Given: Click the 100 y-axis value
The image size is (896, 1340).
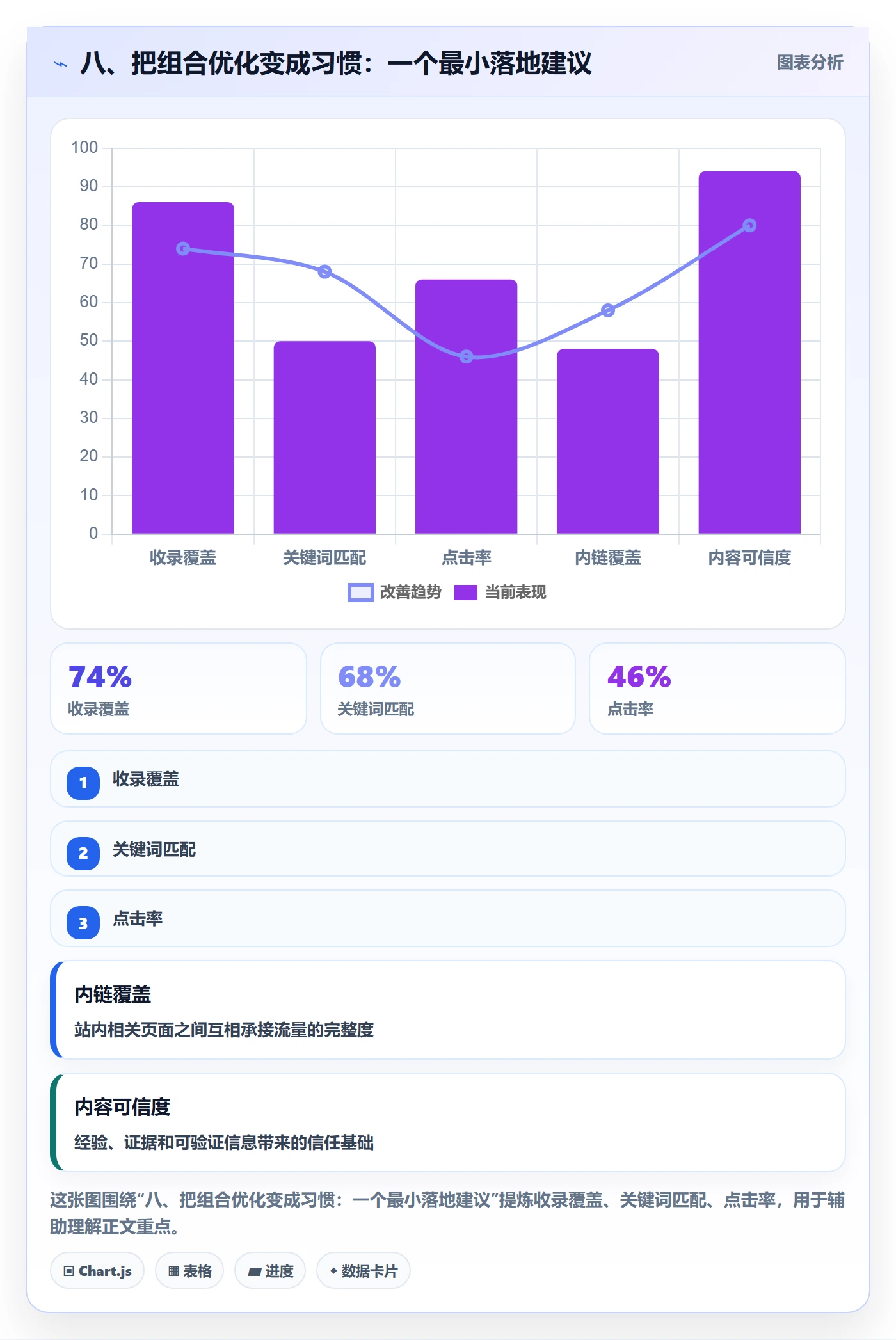Looking at the screenshot, I should tap(84, 148).
